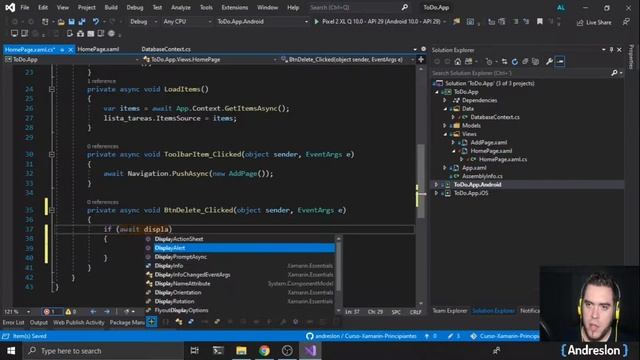Click the Curso-Xamarin-Principiantes branch in status bar

505,336
